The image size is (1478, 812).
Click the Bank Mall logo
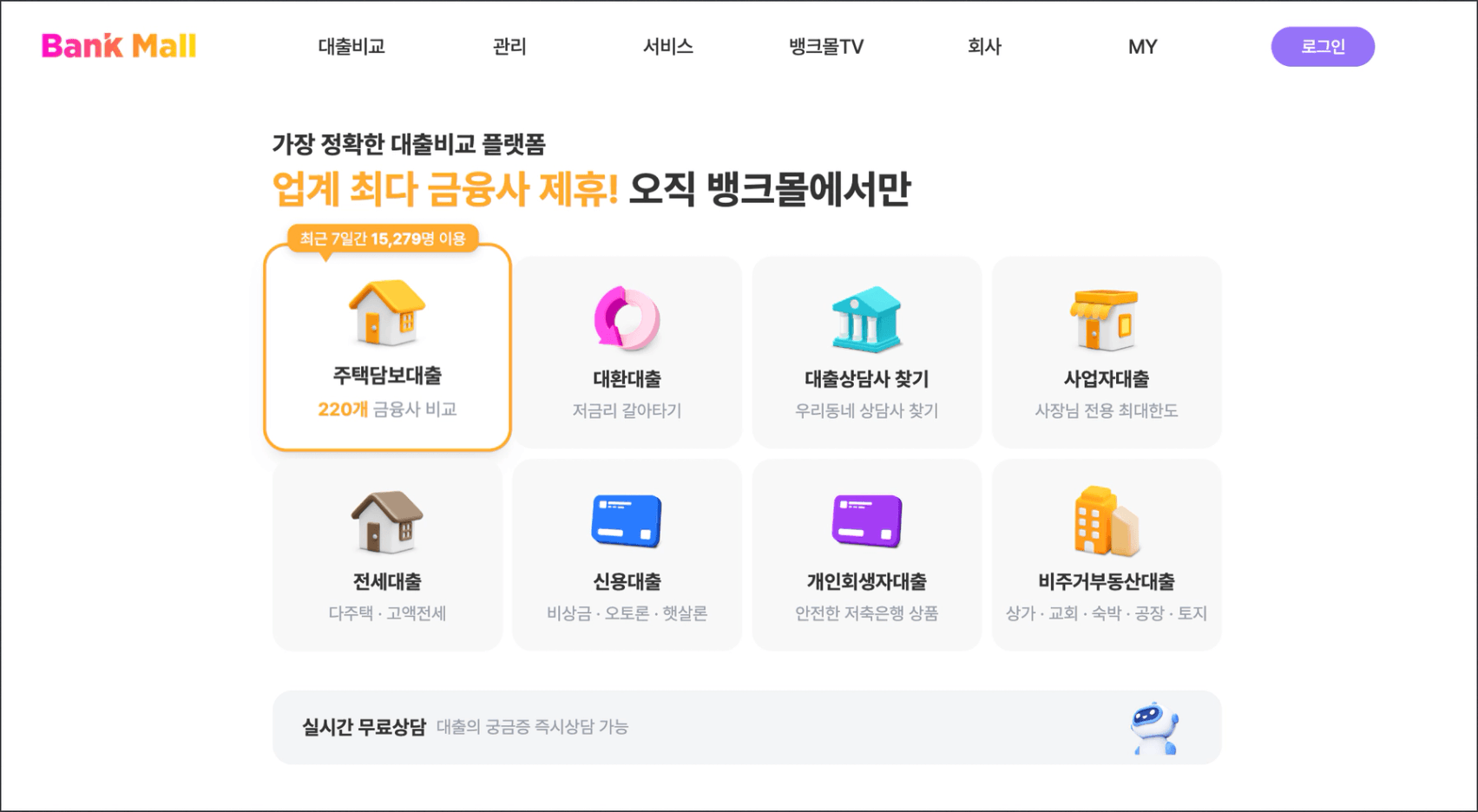tap(119, 46)
